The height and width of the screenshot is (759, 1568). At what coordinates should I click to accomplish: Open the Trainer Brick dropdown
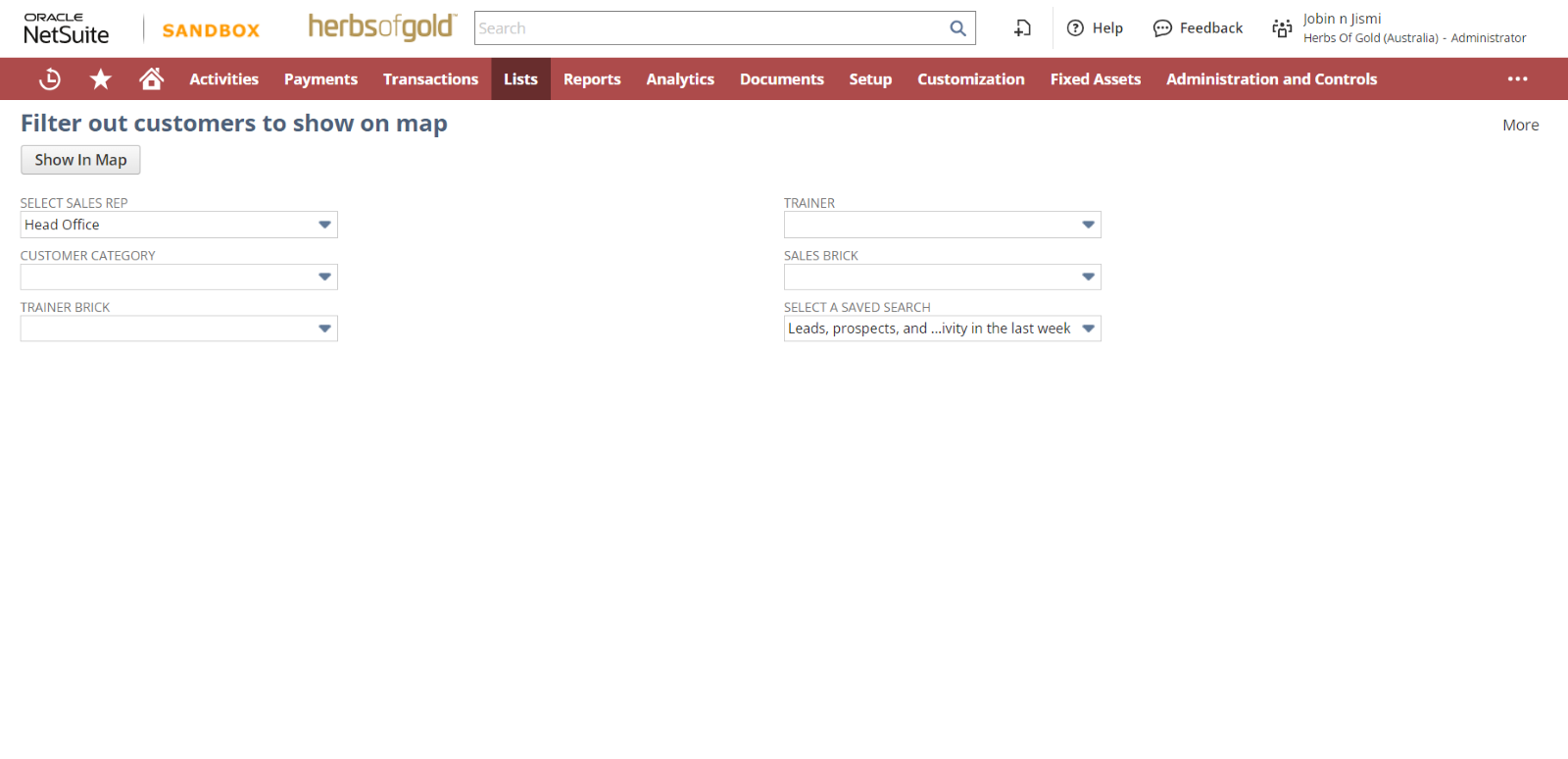point(324,329)
